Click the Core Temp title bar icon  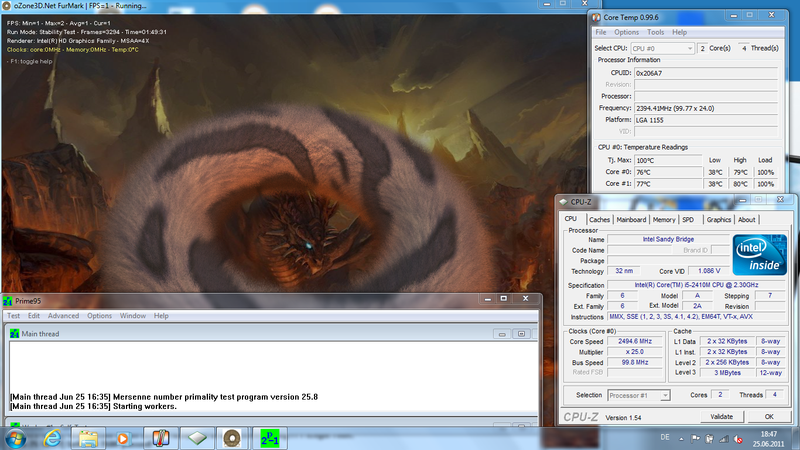pos(596,17)
